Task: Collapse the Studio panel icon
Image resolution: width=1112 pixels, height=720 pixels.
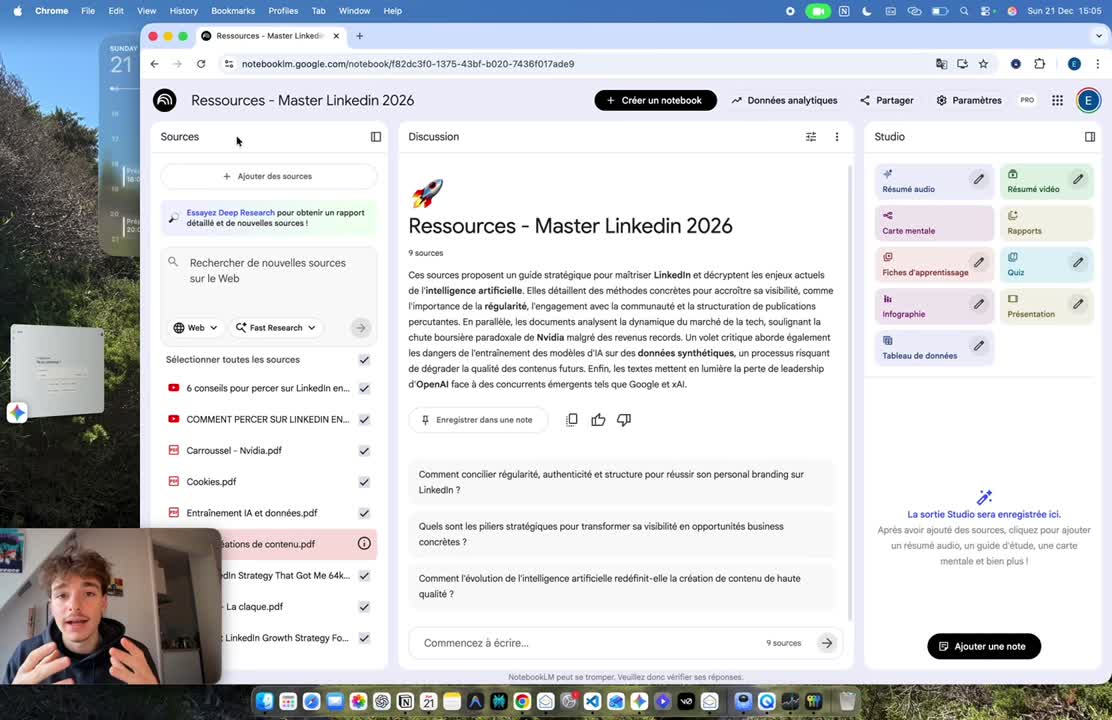Action: 1090,137
